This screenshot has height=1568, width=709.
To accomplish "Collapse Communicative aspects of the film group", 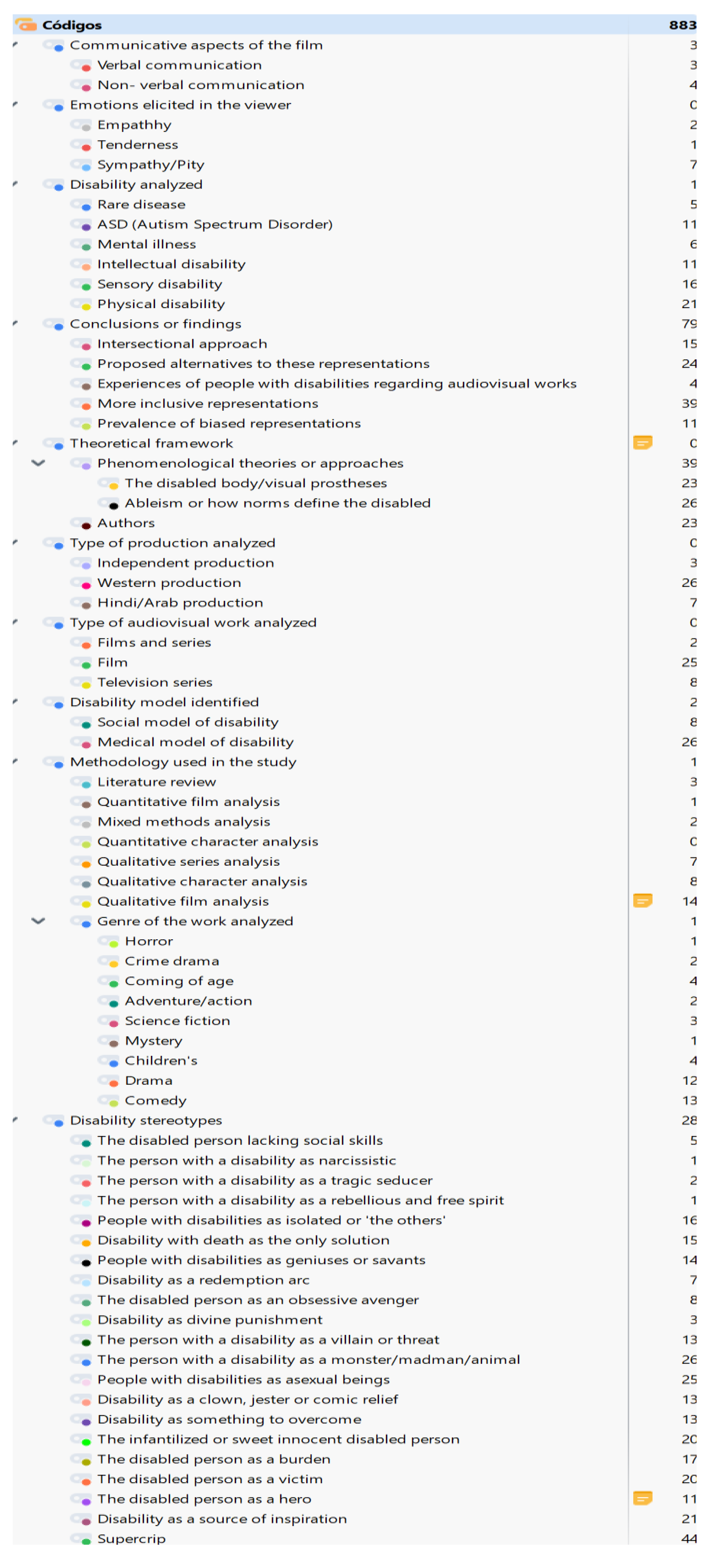I will pos(15,44).
